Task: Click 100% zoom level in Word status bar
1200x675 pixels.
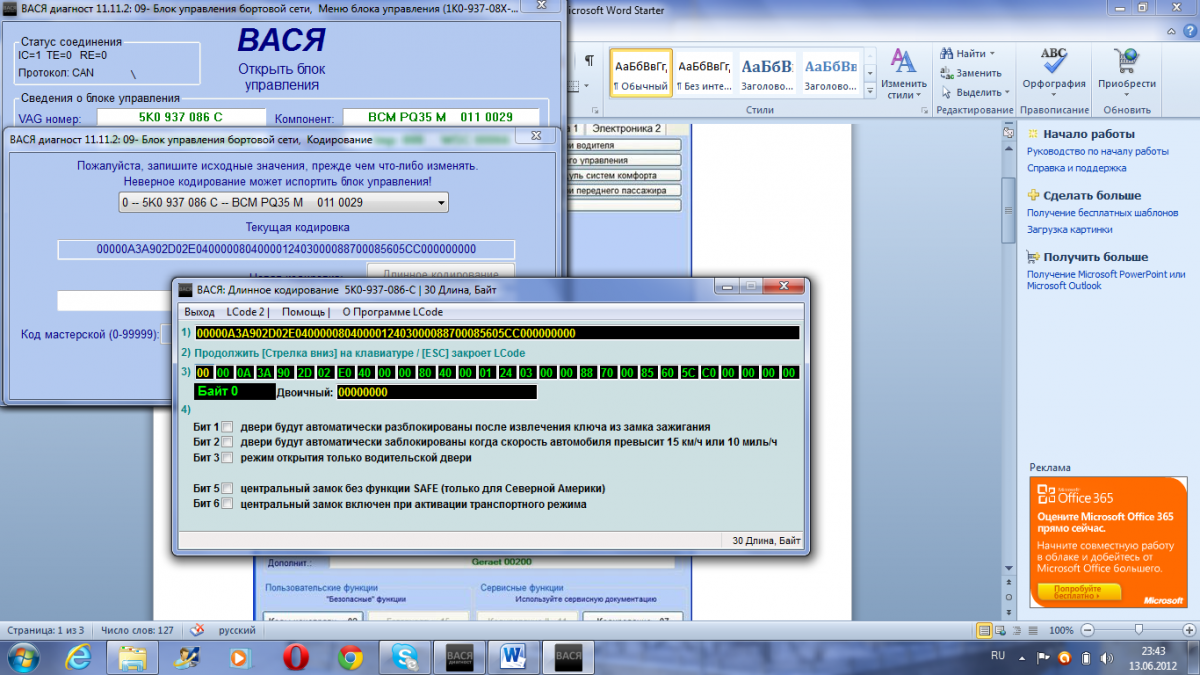Action: click(1061, 631)
